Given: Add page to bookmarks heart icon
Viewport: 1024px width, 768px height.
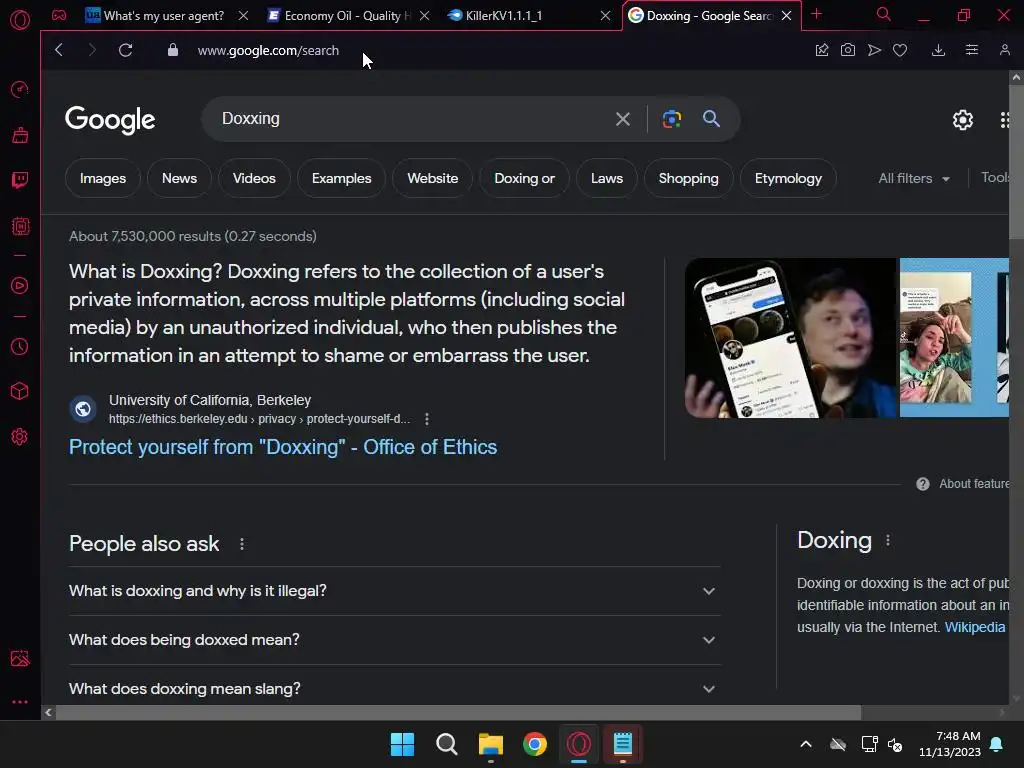Looking at the screenshot, I should click(x=900, y=50).
